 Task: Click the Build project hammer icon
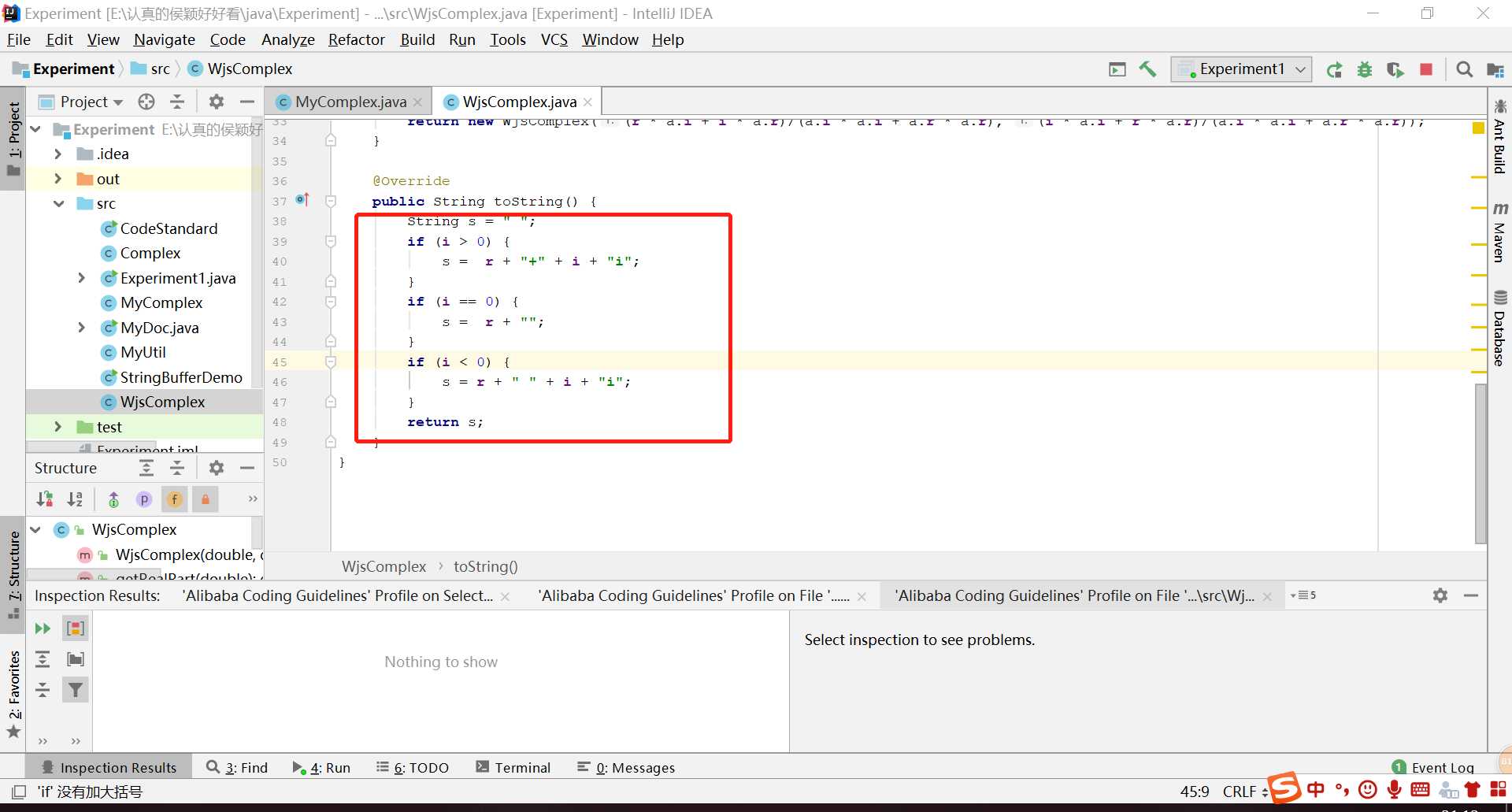coord(1147,69)
